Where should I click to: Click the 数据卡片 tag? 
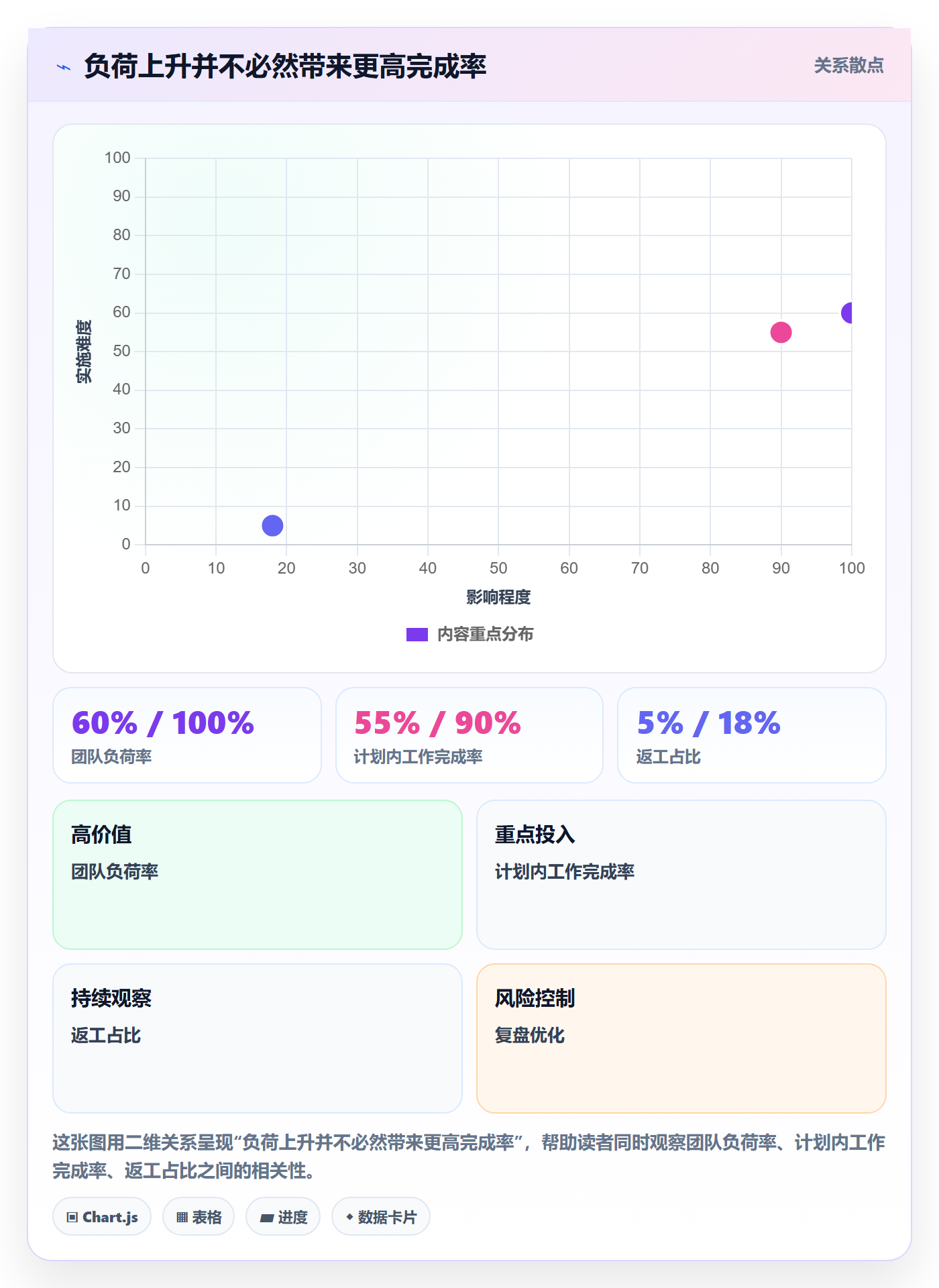381,1217
